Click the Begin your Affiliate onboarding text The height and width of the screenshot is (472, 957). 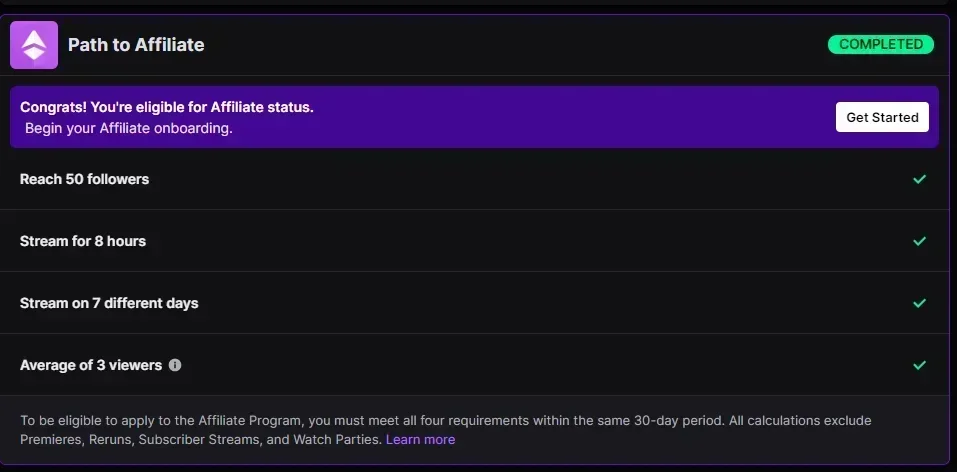(129, 129)
